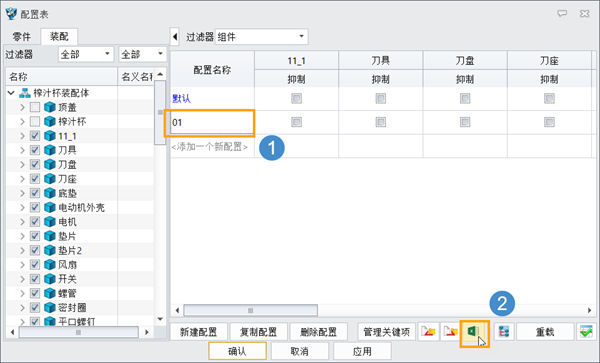
Task: Click the cube icon of 刀盘 in the tree
Action: (50, 164)
